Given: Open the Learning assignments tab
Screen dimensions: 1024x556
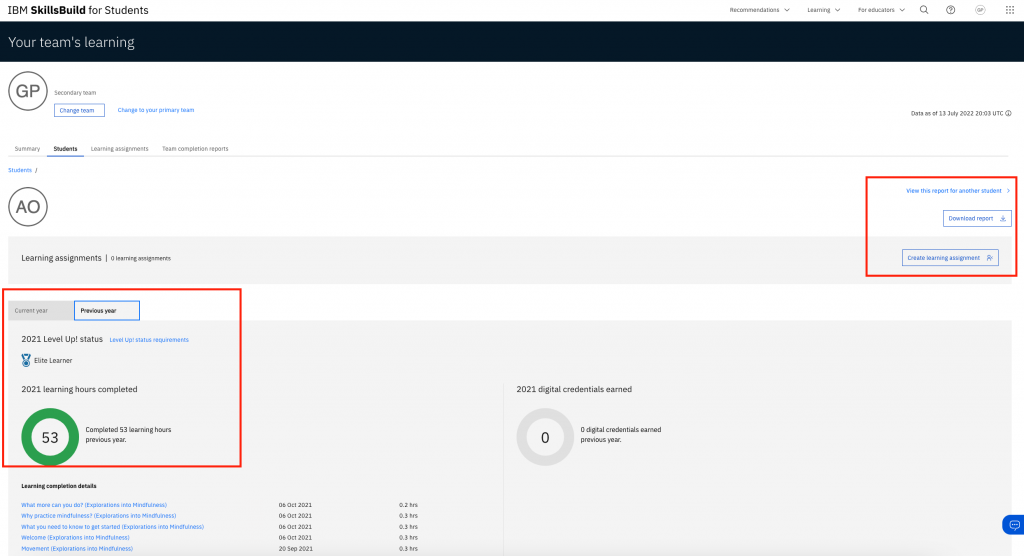Looking at the screenshot, I should point(120,149).
